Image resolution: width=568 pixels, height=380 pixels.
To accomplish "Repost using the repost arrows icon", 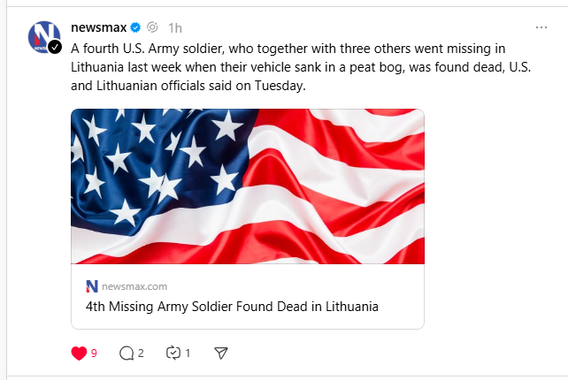I will tap(173, 353).
